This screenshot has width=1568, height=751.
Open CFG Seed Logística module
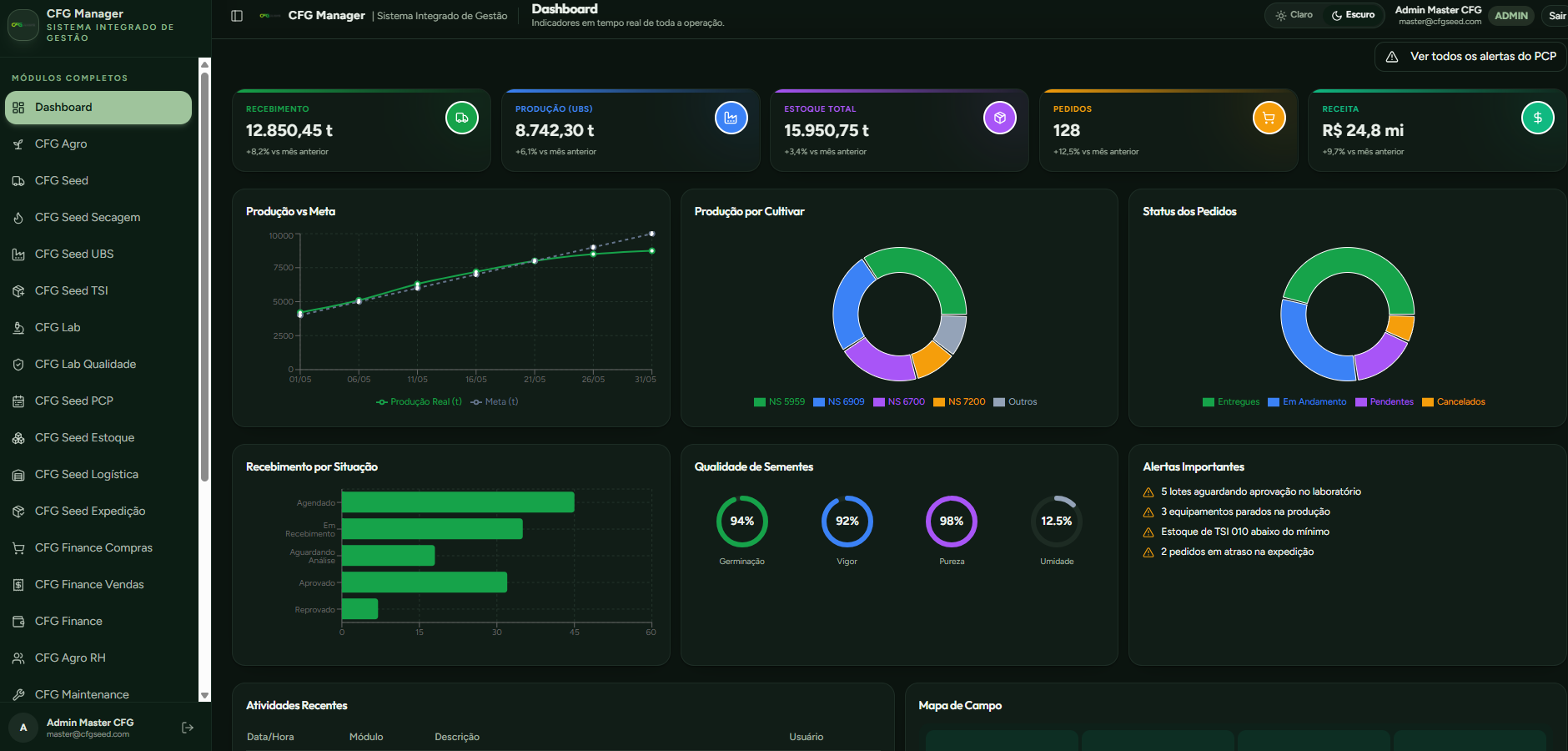pyautogui.click(x=98, y=475)
